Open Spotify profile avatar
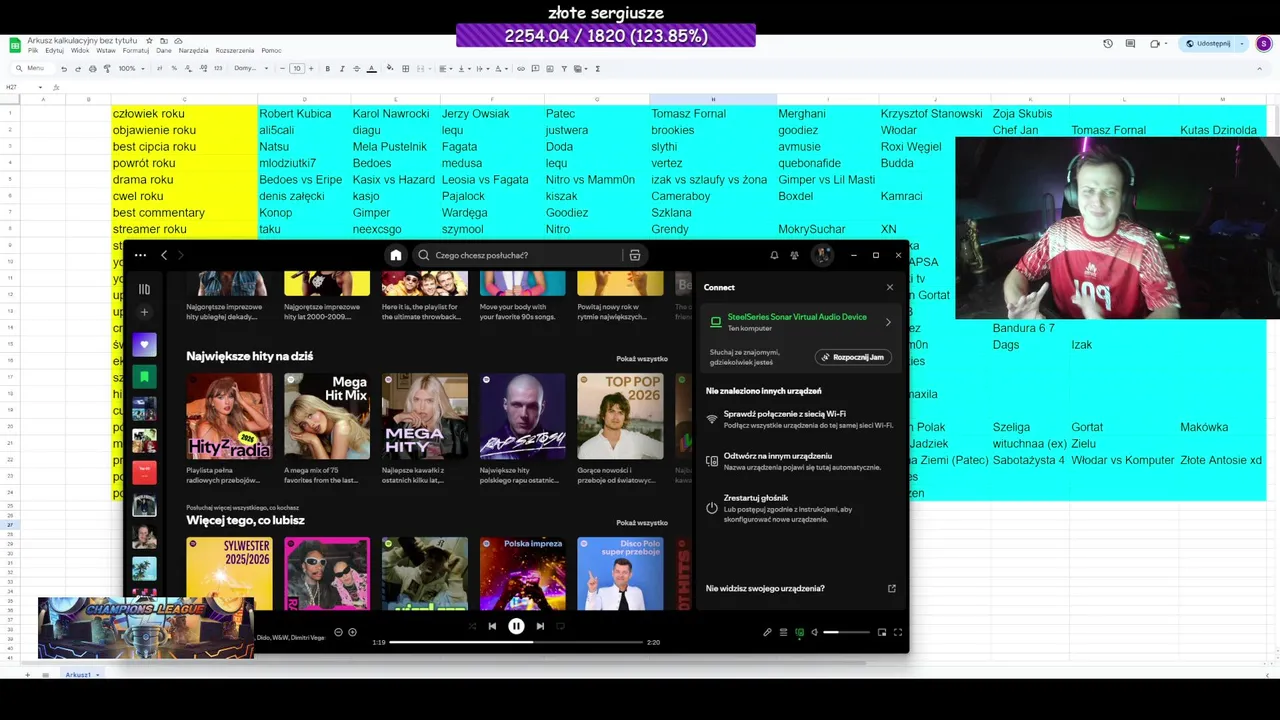 (x=822, y=255)
